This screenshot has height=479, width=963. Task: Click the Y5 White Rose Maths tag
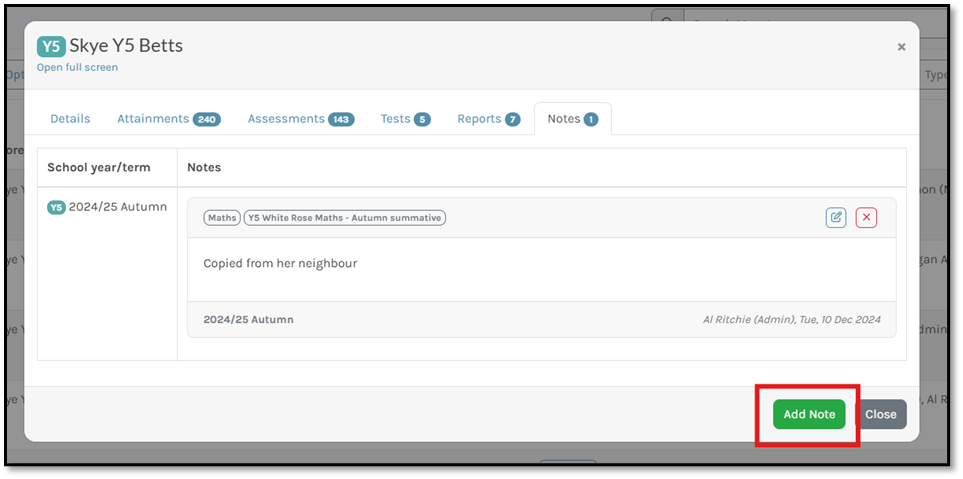point(345,217)
